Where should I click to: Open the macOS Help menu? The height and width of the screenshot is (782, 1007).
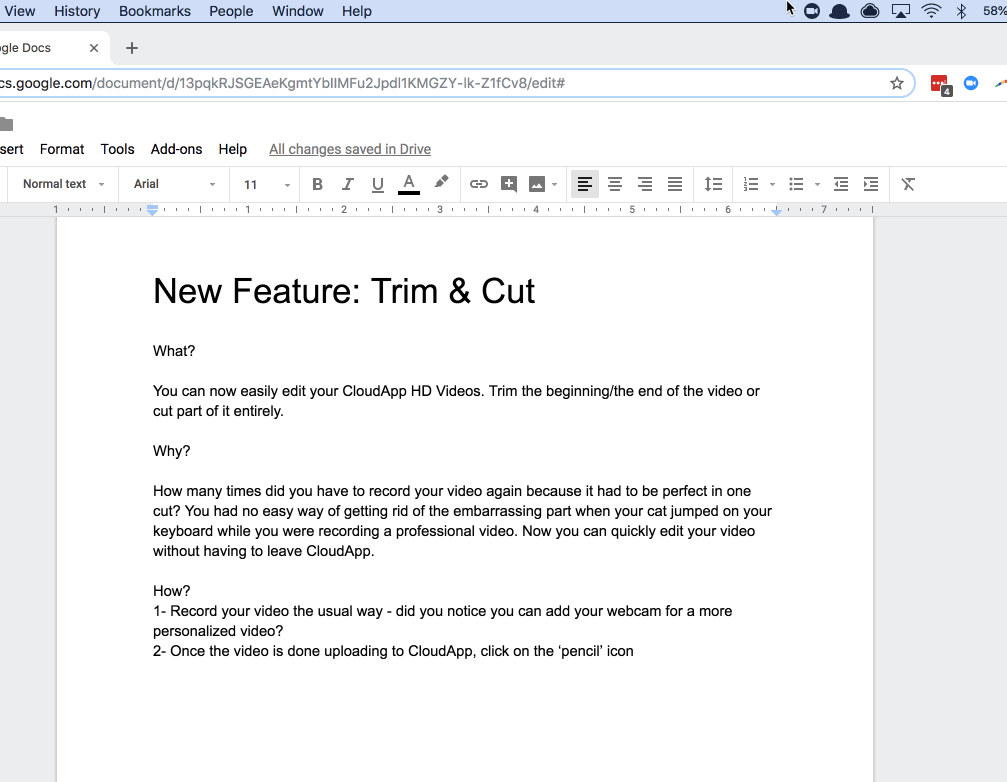click(x=356, y=11)
